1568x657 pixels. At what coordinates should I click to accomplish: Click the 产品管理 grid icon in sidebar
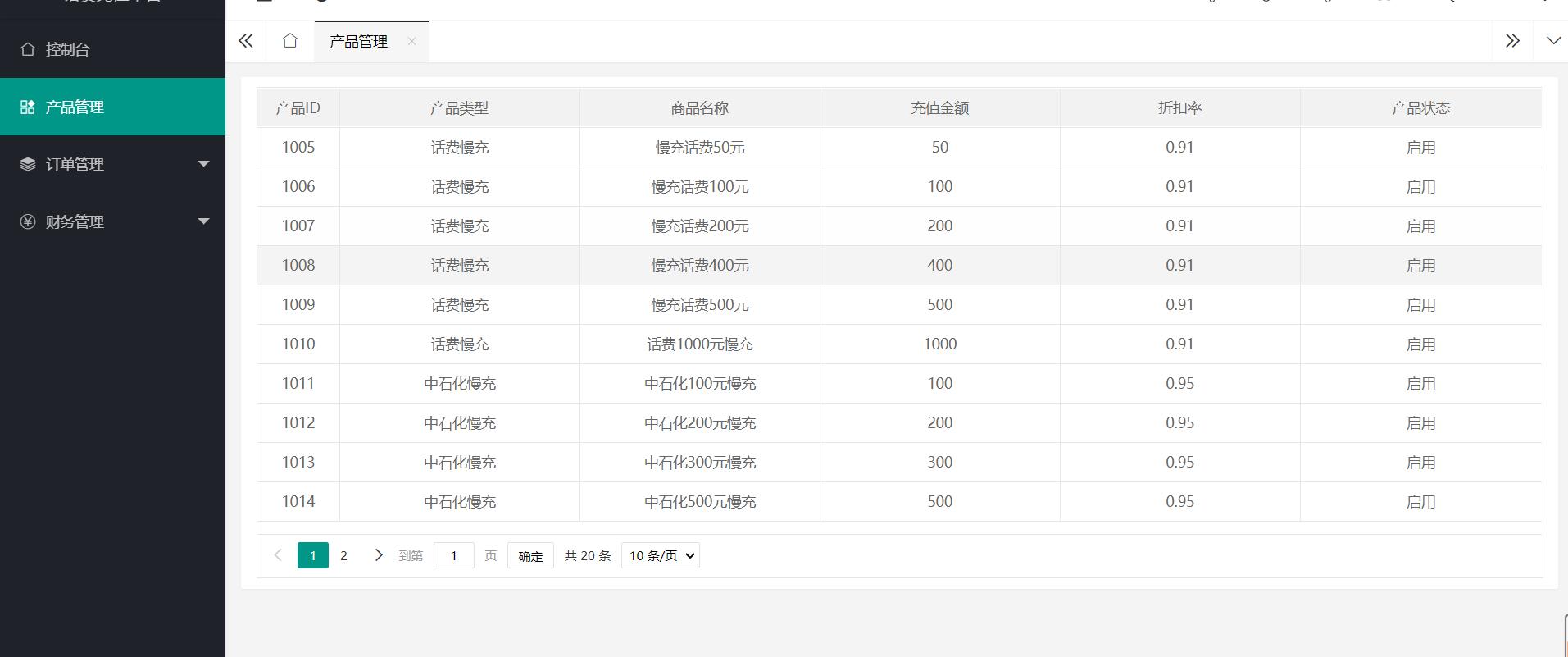pos(28,107)
